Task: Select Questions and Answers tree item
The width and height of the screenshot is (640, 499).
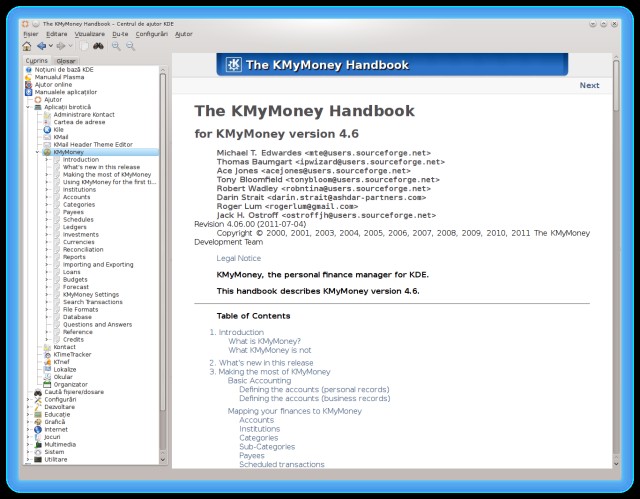Action: tap(98, 325)
